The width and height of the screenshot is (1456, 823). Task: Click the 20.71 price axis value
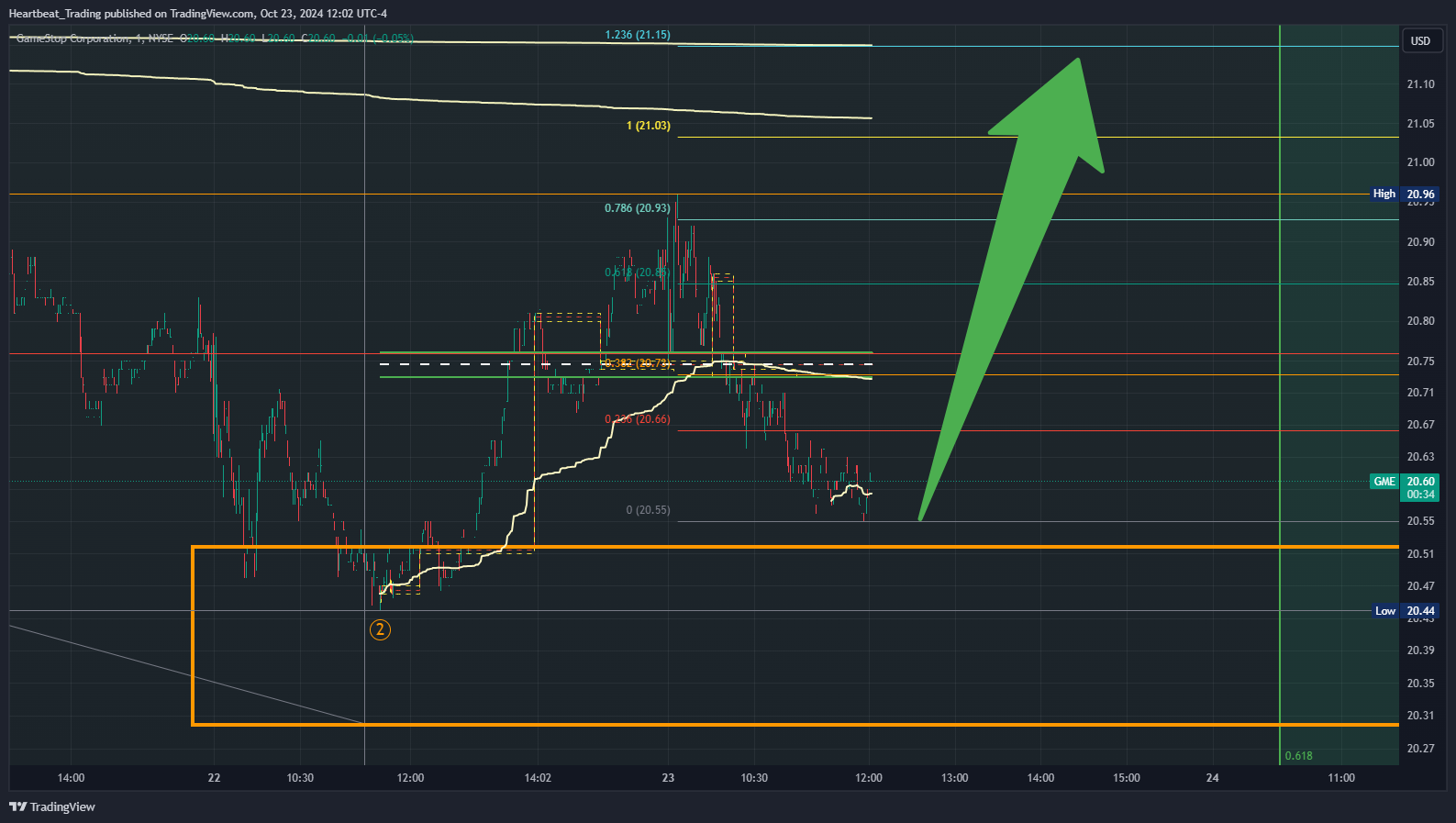(x=1420, y=393)
